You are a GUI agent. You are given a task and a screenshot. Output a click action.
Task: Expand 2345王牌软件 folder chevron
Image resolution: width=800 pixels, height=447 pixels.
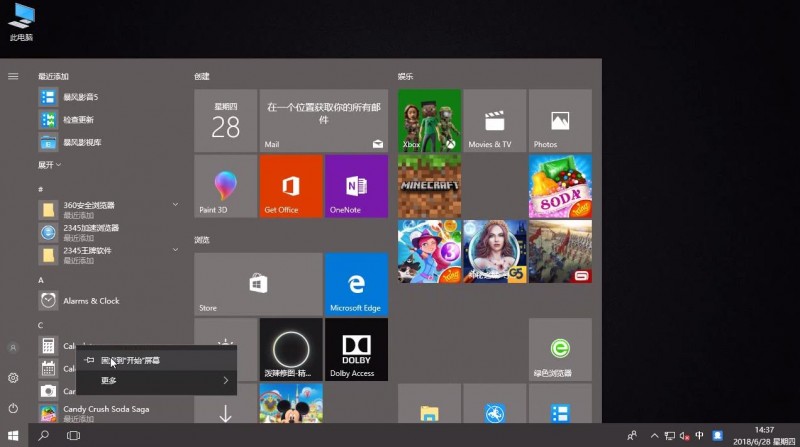point(175,250)
